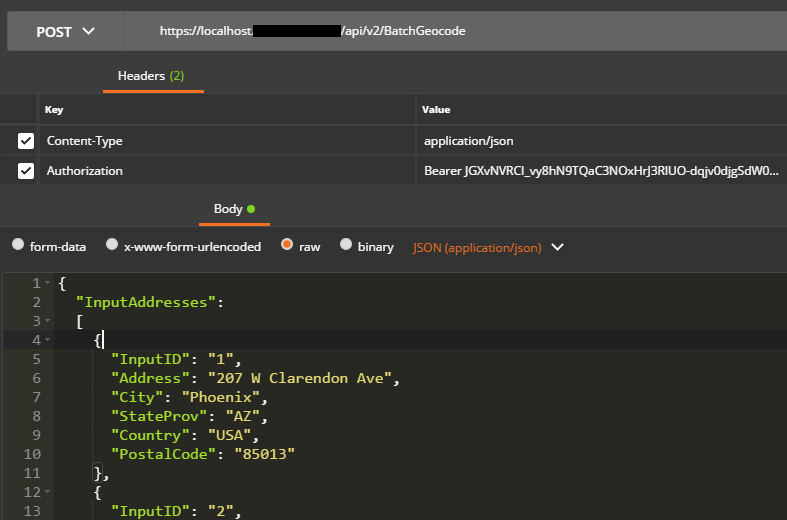This screenshot has height=520, width=787.
Task: Click the application/json header value
Action: click(469, 141)
